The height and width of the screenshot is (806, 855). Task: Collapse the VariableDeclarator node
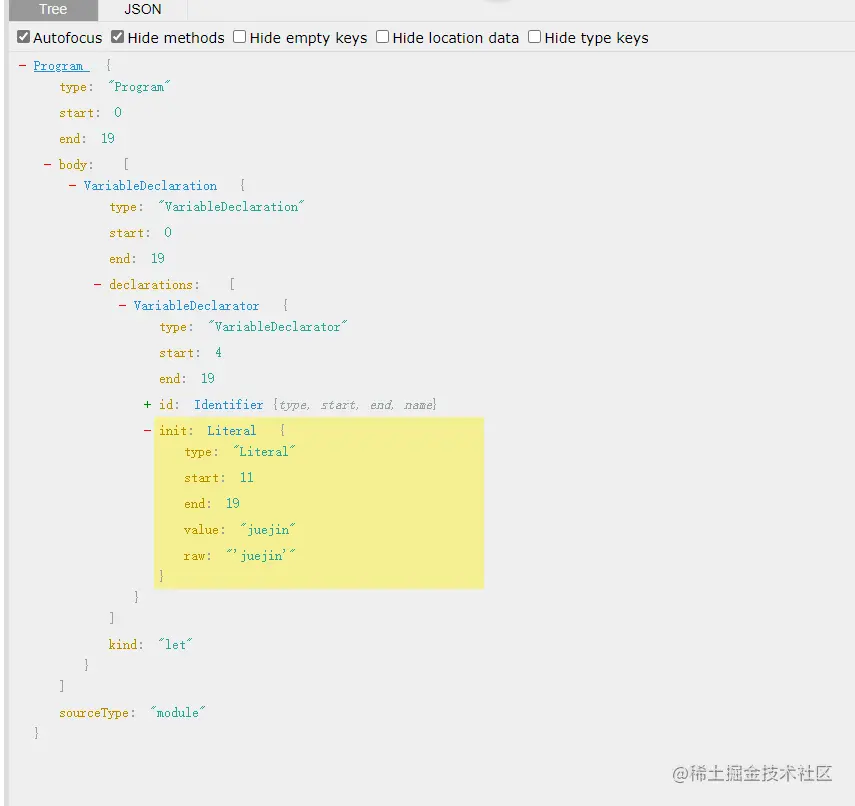[123, 305]
